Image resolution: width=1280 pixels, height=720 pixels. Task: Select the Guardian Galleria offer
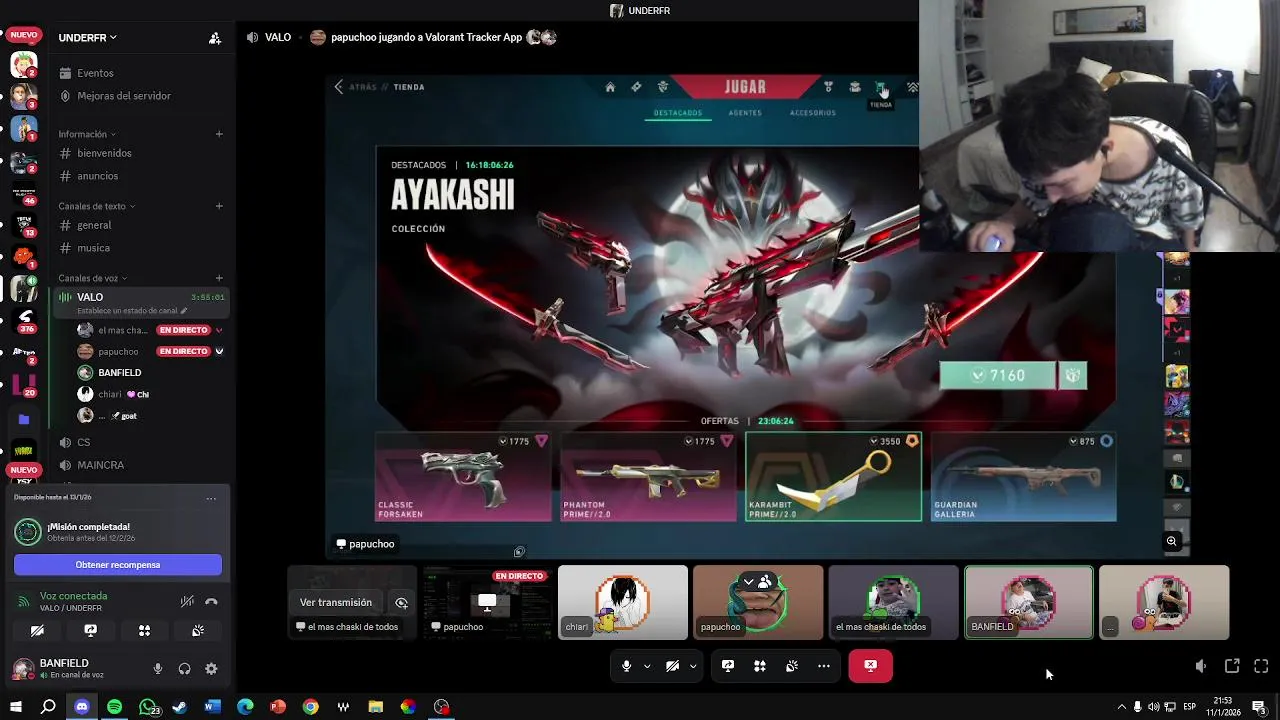(x=1024, y=477)
